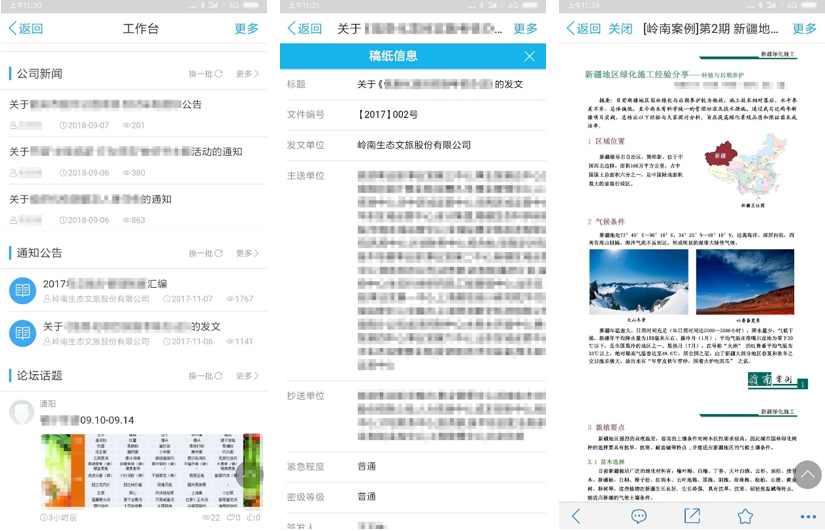
Task: Open forum topic 09.10-09.14
Action: [87, 420]
